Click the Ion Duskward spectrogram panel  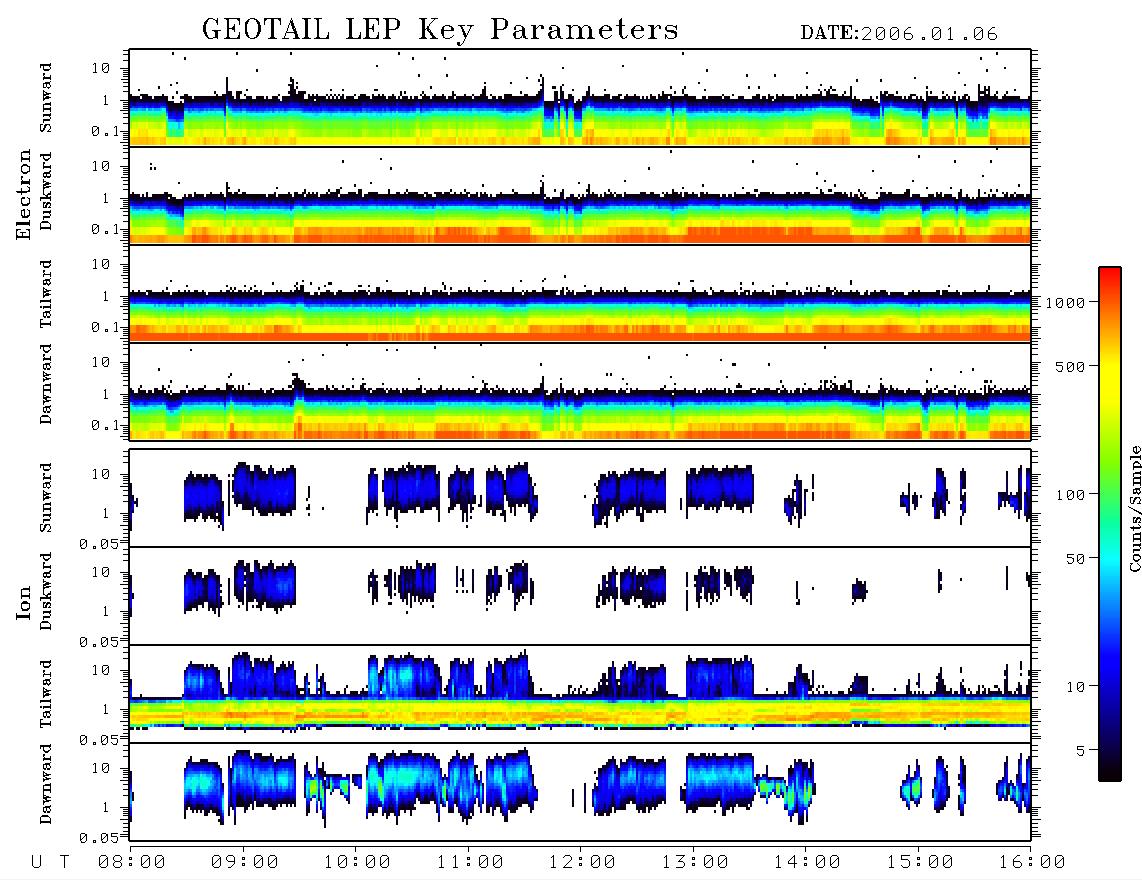pyautogui.click(x=580, y=595)
